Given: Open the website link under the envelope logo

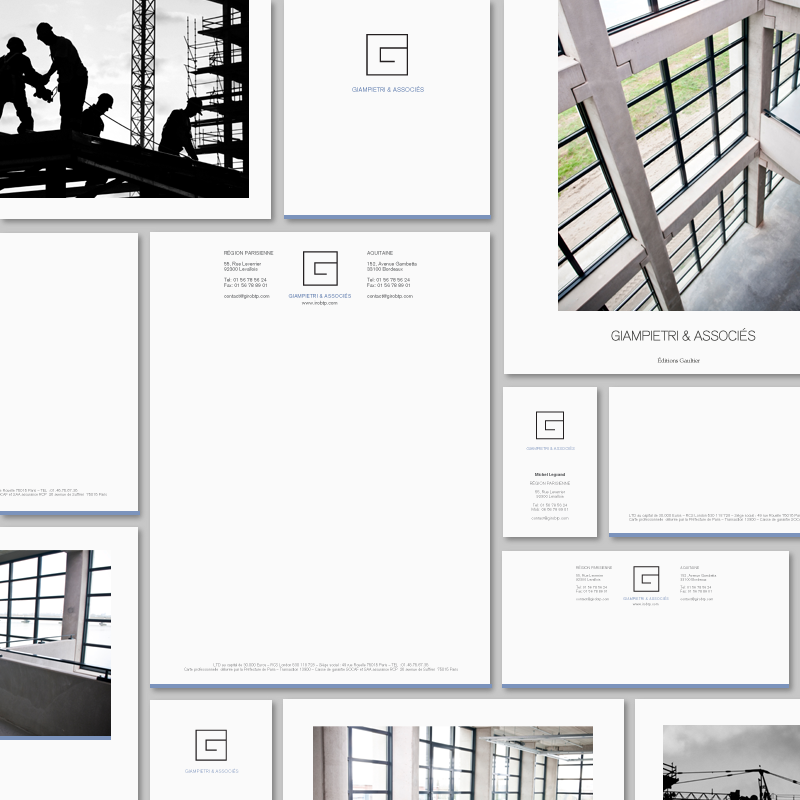Looking at the screenshot, I should (645, 604).
